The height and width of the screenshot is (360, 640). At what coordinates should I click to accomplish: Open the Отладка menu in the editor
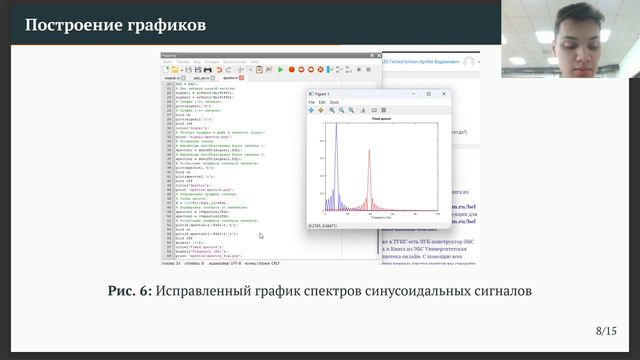pos(212,62)
